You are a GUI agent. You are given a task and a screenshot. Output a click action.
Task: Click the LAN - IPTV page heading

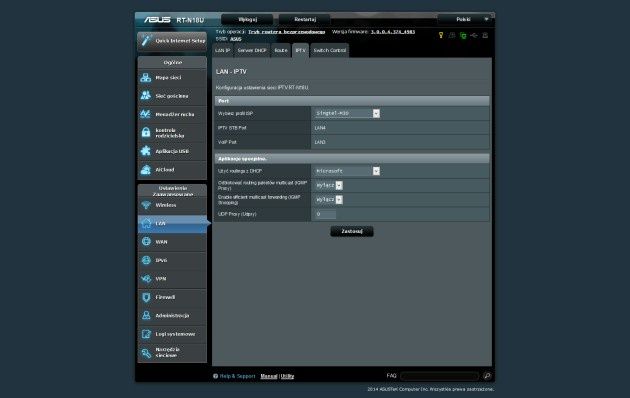pyautogui.click(x=231, y=72)
